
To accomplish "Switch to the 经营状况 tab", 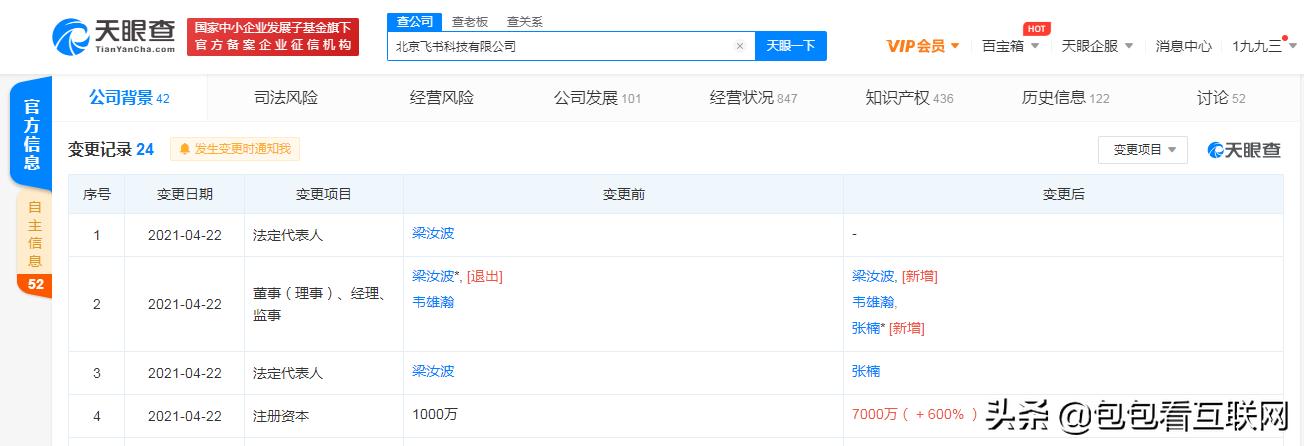I will [x=753, y=98].
